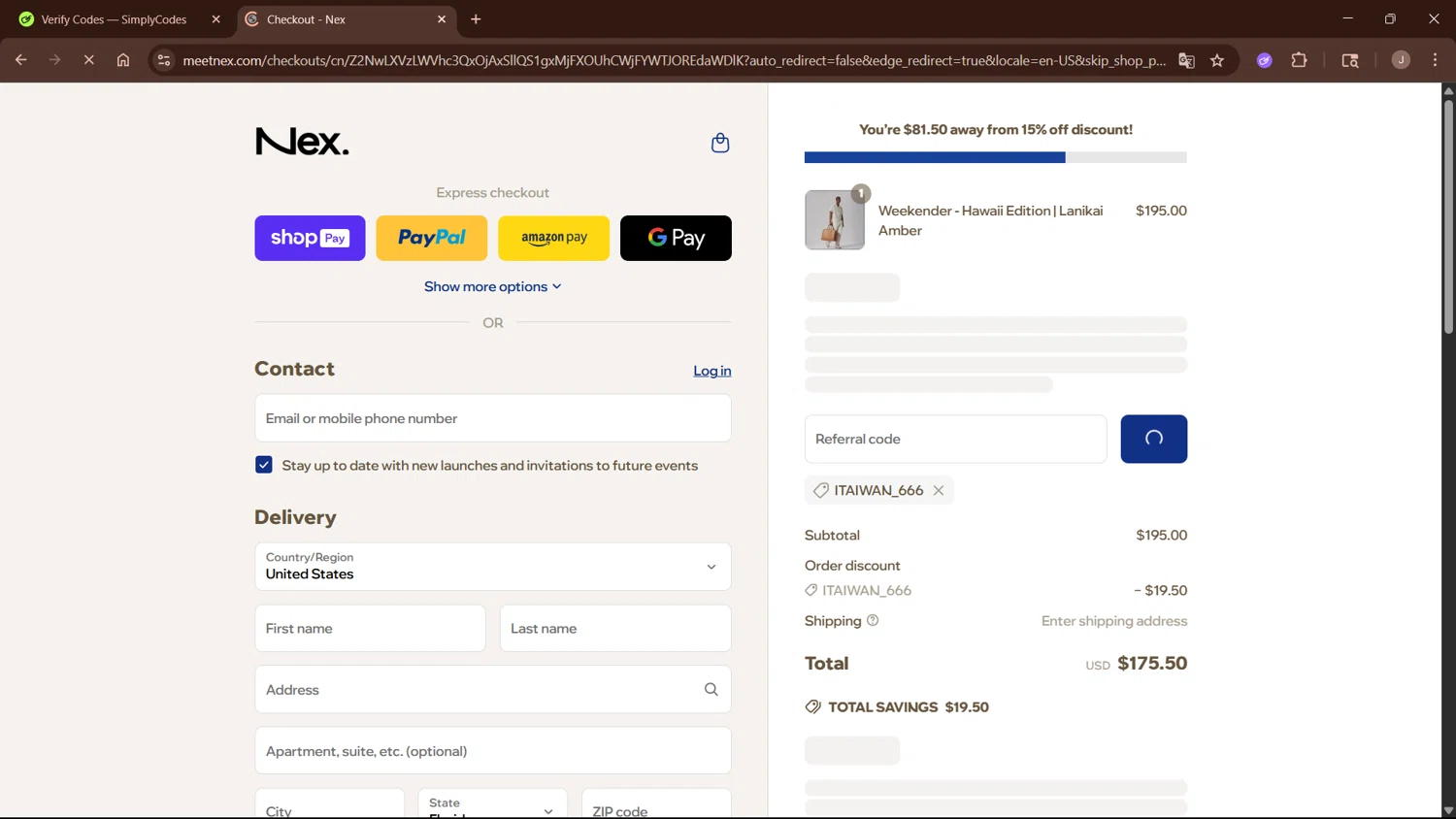The image size is (1456, 819).
Task: Click the total savings tag icon
Action: click(x=813, y=707)
